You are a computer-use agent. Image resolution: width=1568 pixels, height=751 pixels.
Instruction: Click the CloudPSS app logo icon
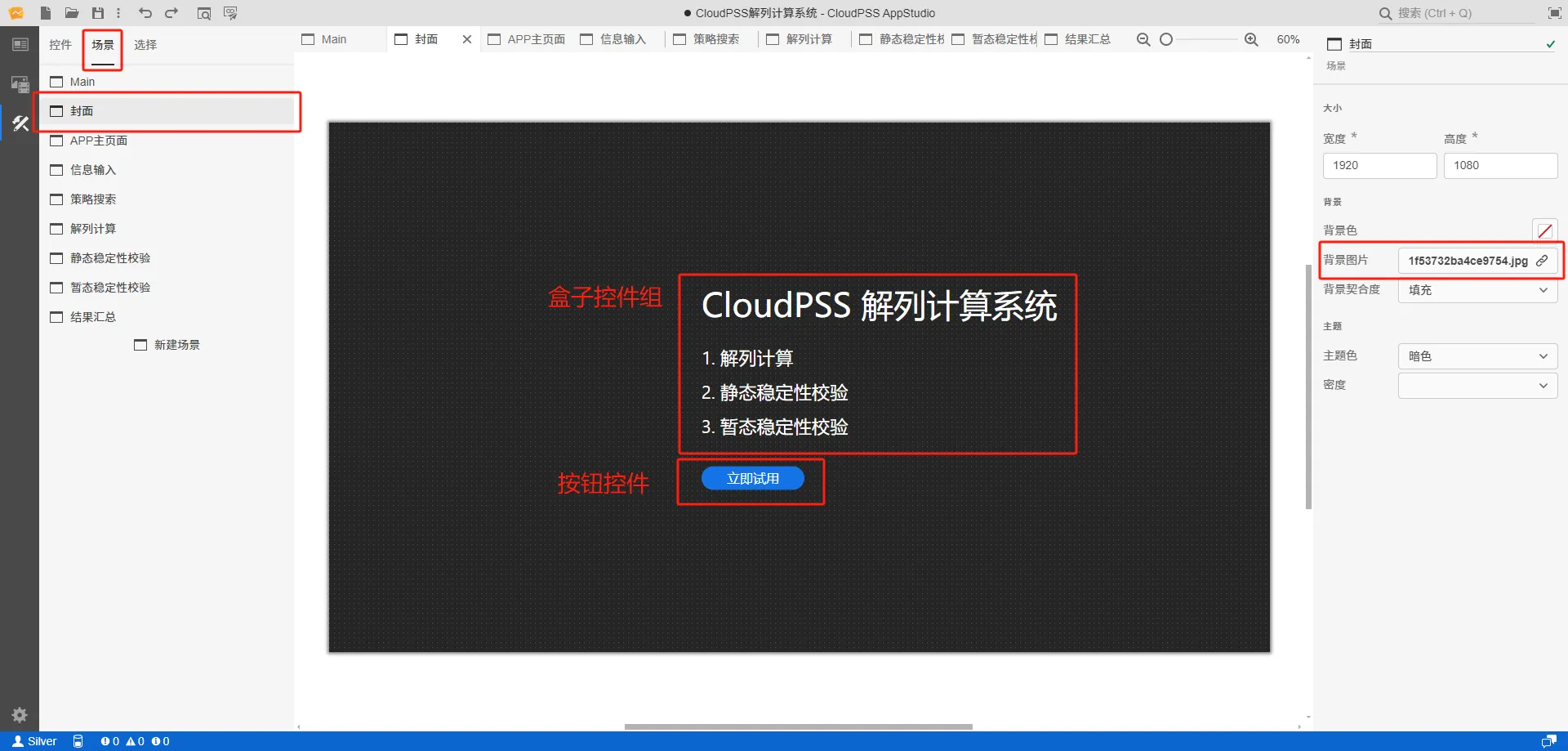click(16, 13)
